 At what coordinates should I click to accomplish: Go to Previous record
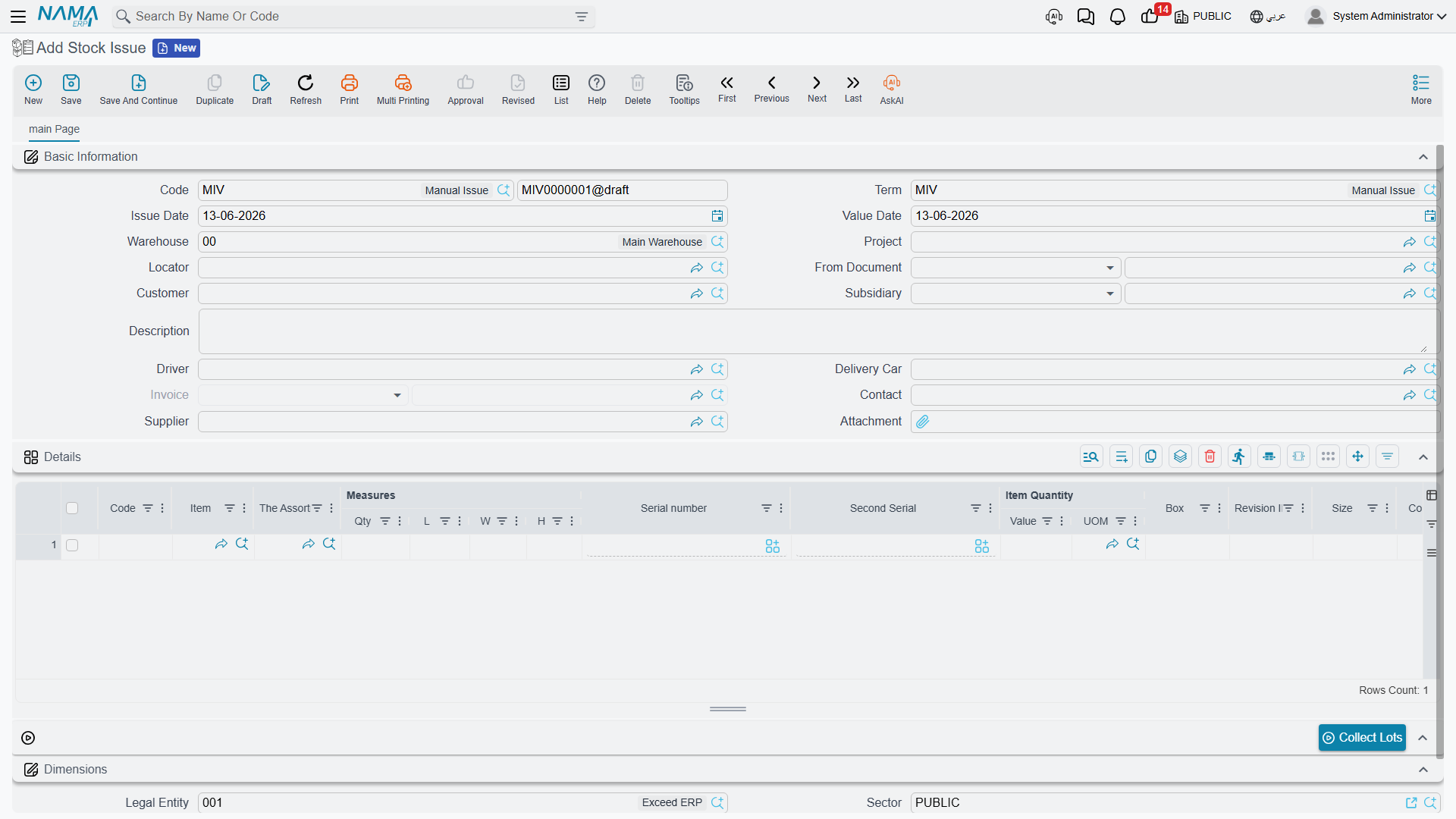[772, 88]
